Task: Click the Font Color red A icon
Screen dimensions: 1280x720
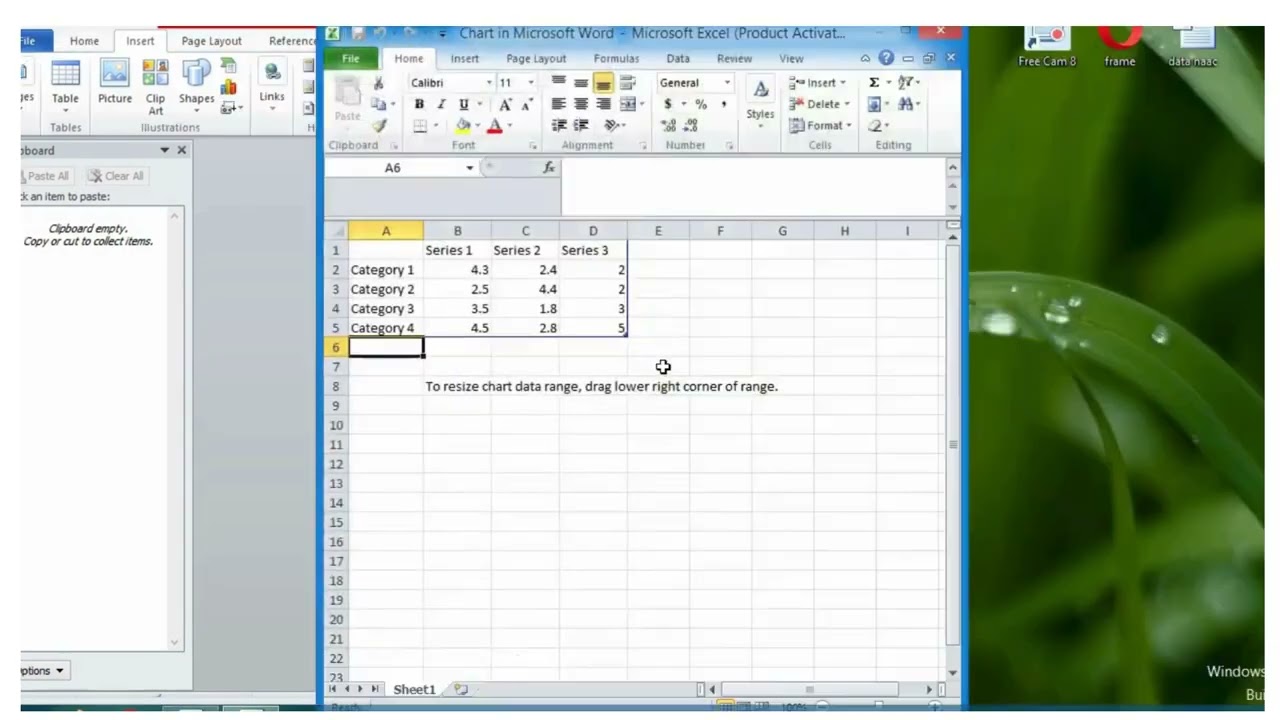Action: [x=494, y=126]
